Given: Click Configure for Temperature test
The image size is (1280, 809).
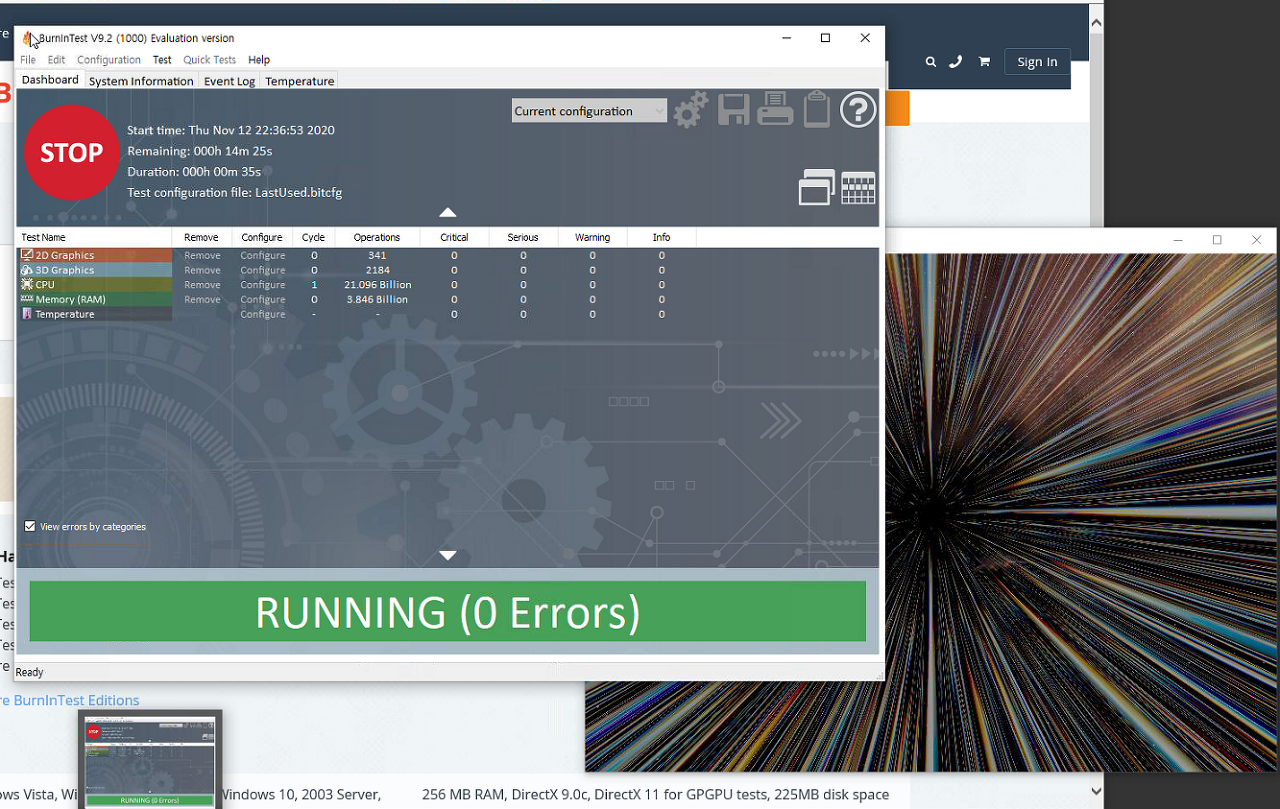Looking at the screenshot, I should point(263,314).
